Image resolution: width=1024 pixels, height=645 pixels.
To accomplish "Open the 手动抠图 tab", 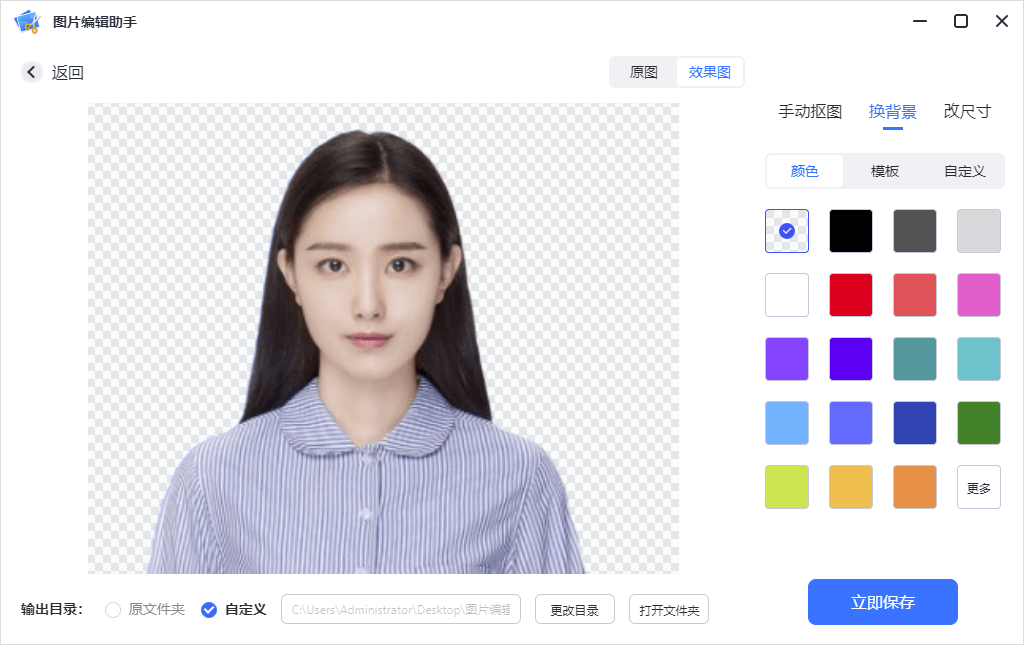I will tap(810, 111).
